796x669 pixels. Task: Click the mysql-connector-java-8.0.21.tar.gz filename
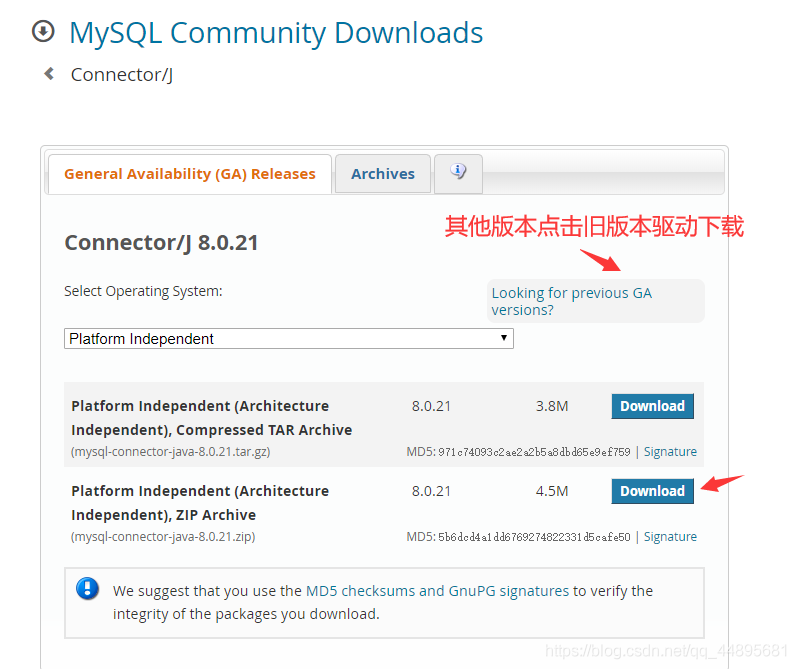click(x=171, y=452)
